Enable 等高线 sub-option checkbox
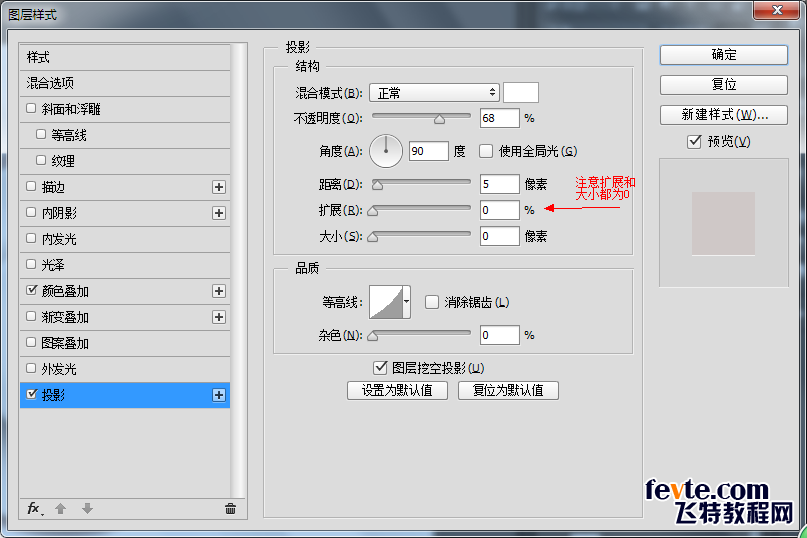This screenshot has height=538, width=807. 41,134
